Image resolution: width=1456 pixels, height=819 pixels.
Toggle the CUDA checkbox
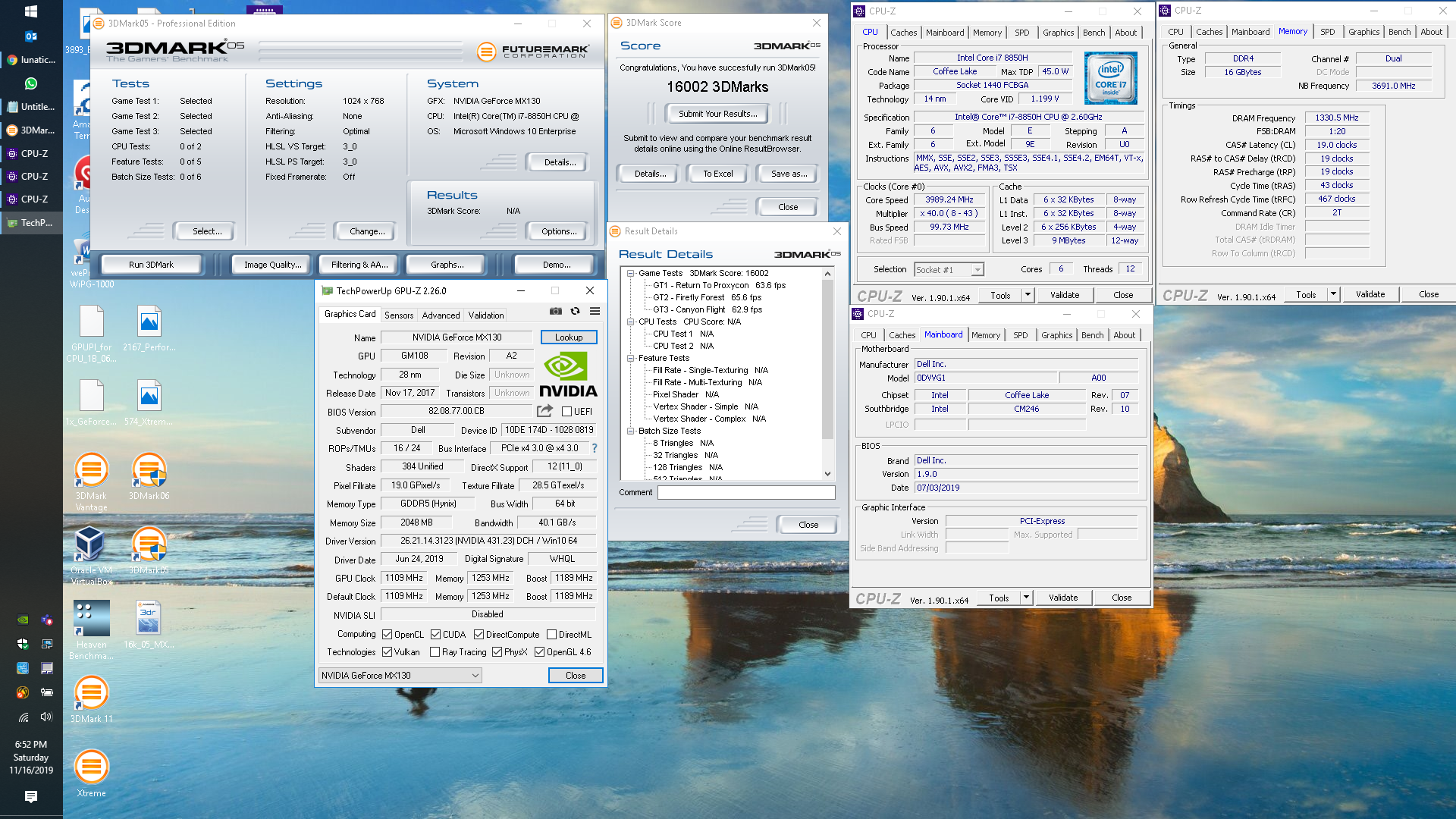pos(436,635)
